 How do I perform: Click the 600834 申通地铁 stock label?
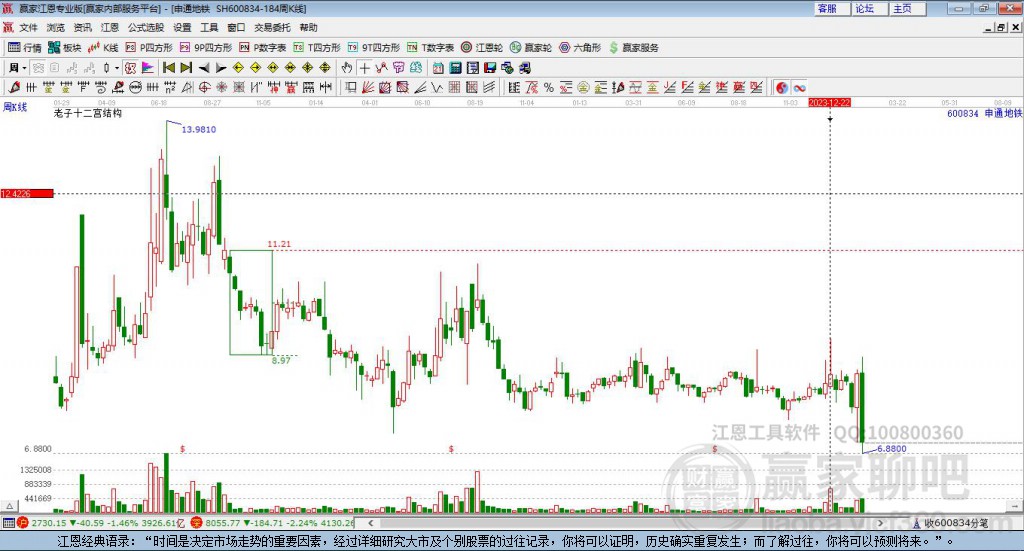point(984,114)
